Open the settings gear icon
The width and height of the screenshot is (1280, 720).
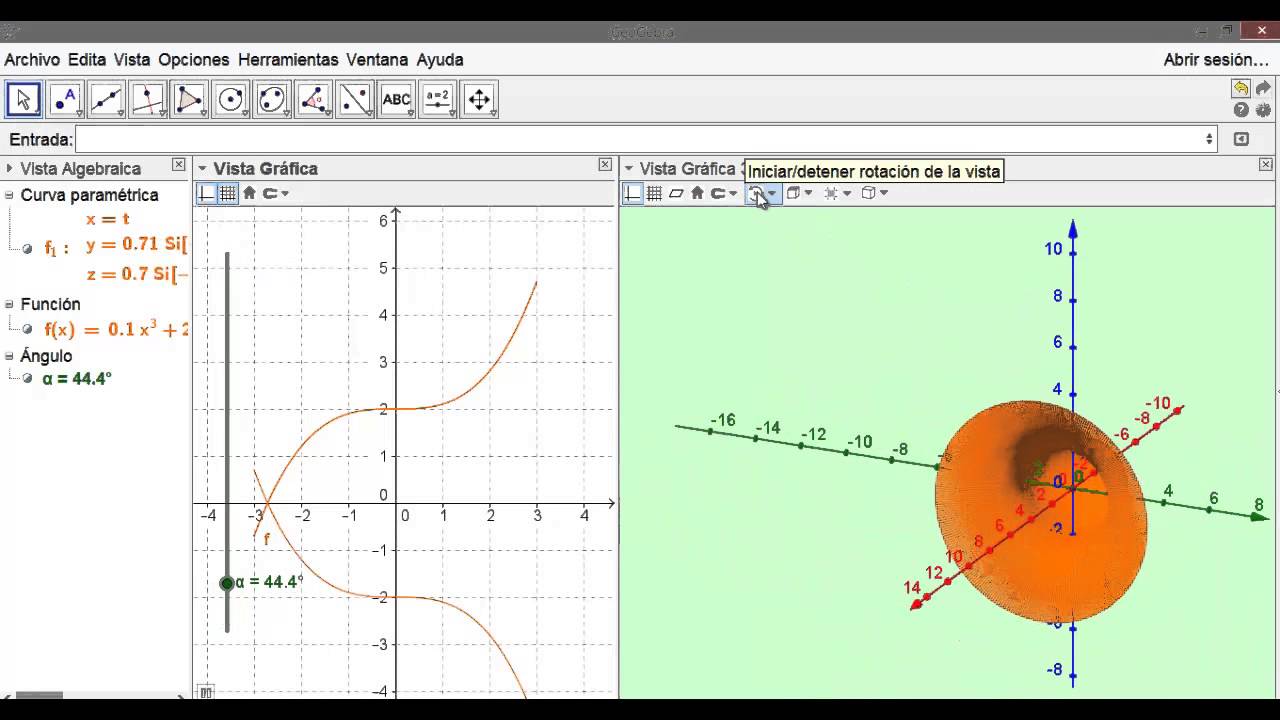click(x=1263, y=110)
